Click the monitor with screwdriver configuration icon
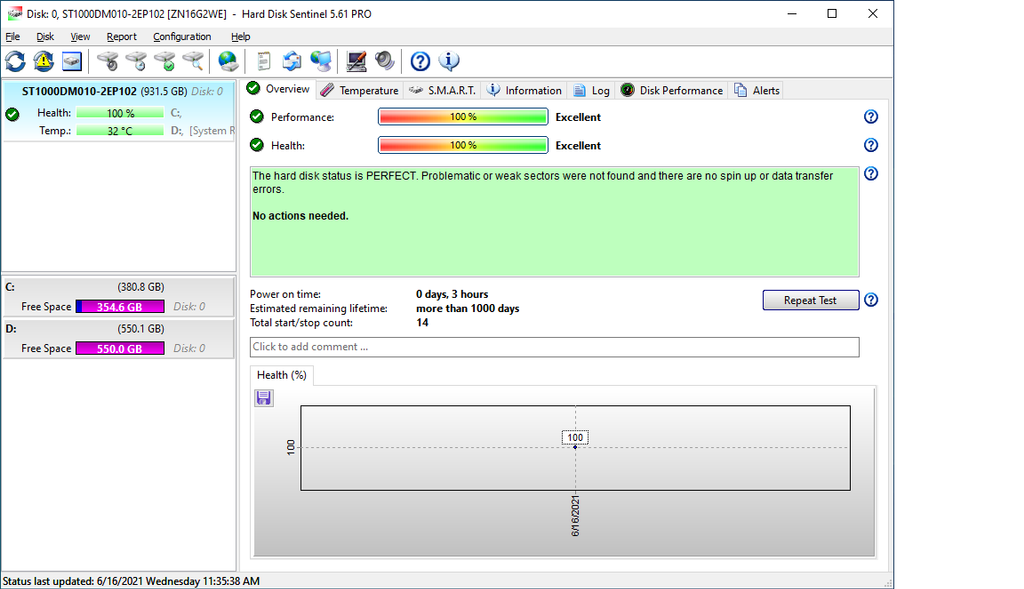 click(x=356, y=61)
